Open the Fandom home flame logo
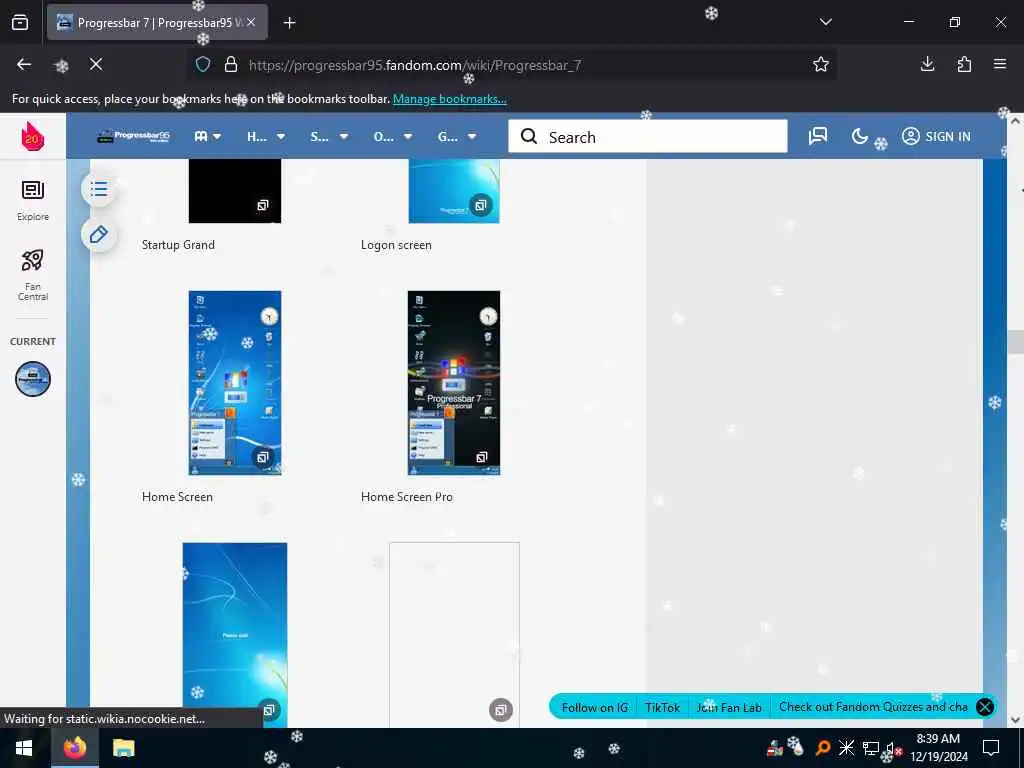This screenshot has width=1024, height=768. click(33, 136)
